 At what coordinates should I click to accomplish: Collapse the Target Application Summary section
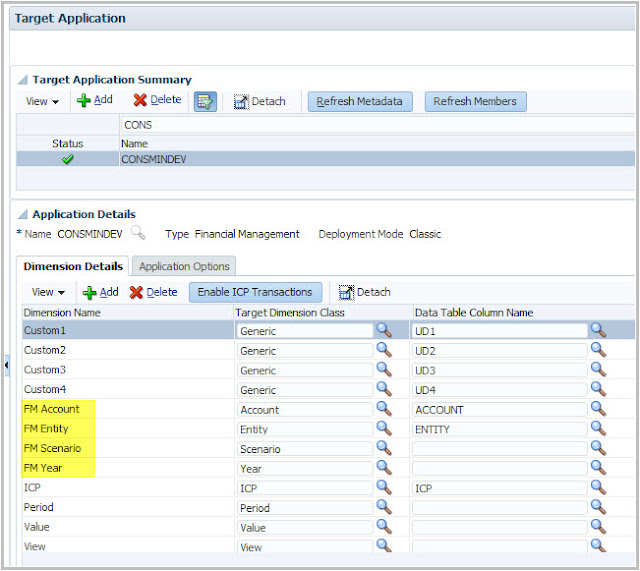(23, 80)
